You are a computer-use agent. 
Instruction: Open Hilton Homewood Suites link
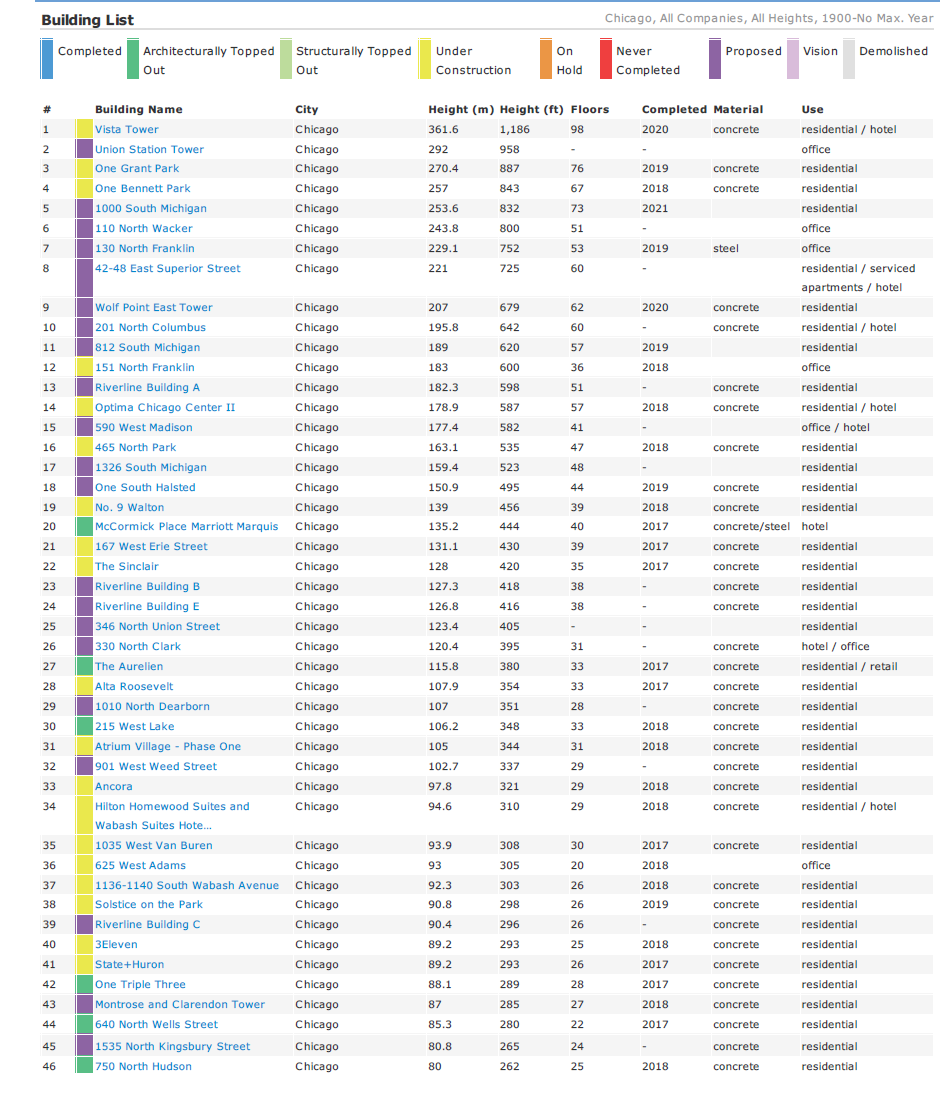(x=172, y=816)
